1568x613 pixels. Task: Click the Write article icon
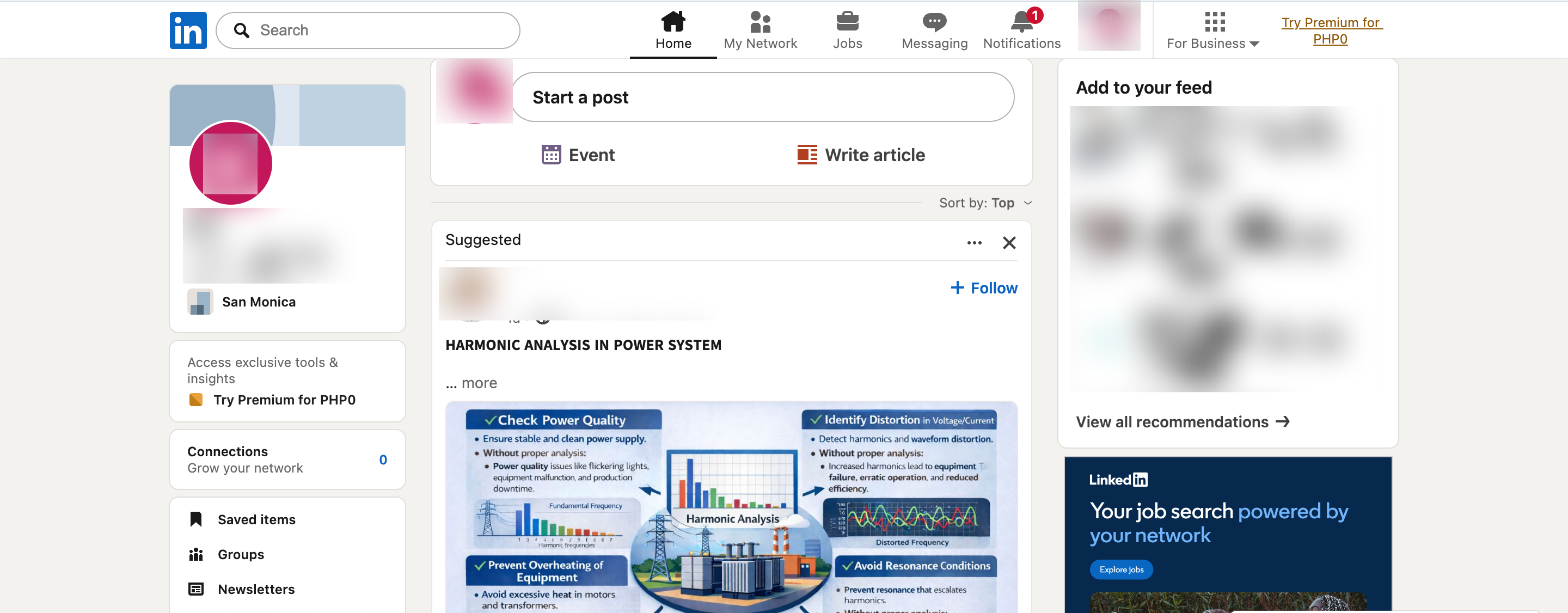coord(807,155)
